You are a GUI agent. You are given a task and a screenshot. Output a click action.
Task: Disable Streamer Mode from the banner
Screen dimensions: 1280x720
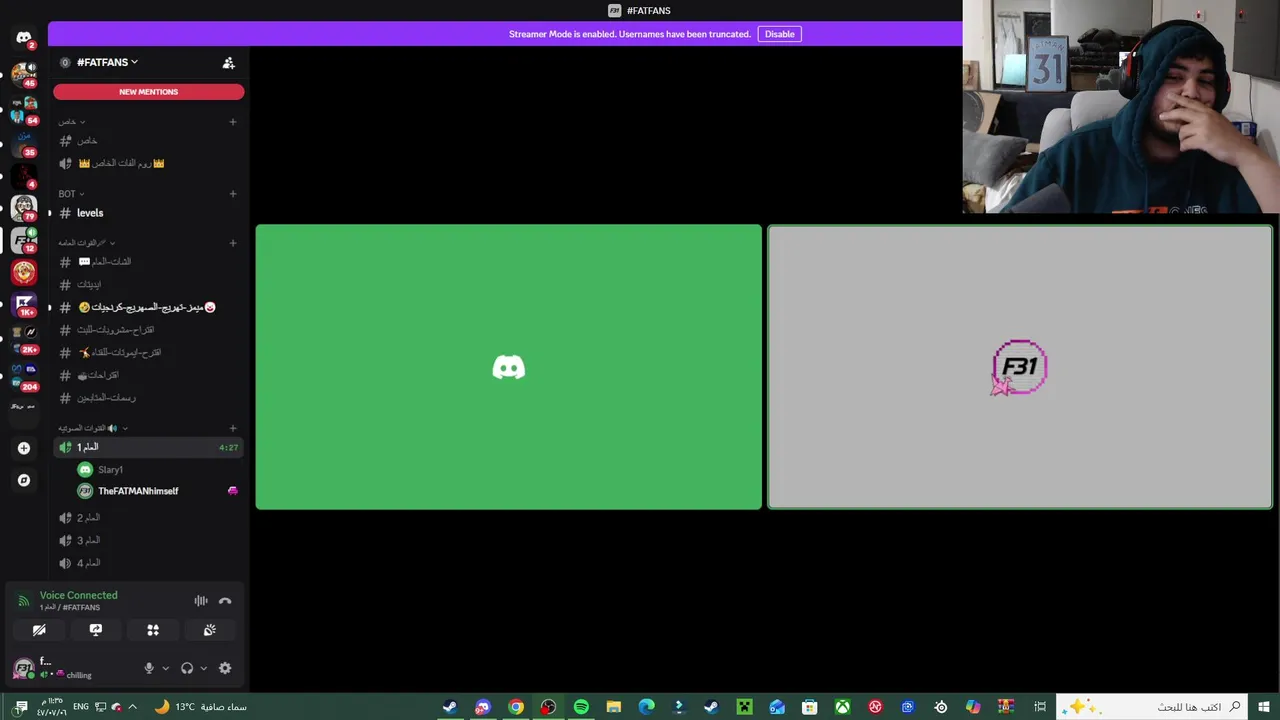pyautogui.click(x=779, y=34)
